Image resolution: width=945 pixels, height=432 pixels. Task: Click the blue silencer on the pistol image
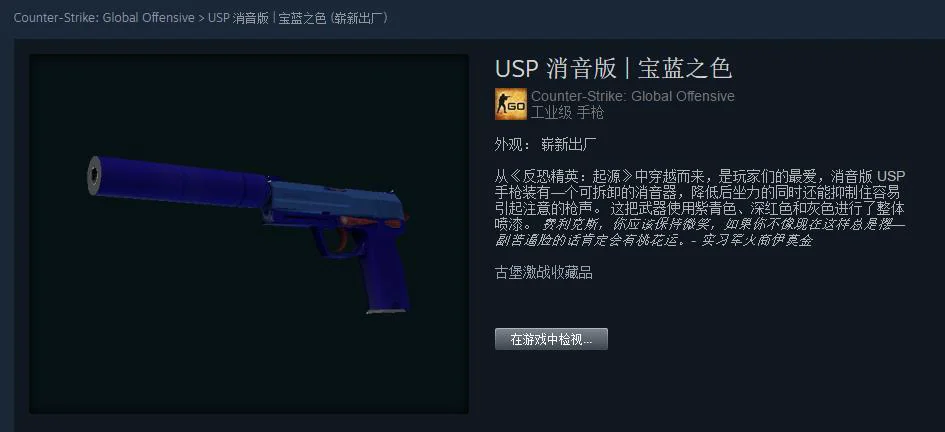tap(181, 181)
